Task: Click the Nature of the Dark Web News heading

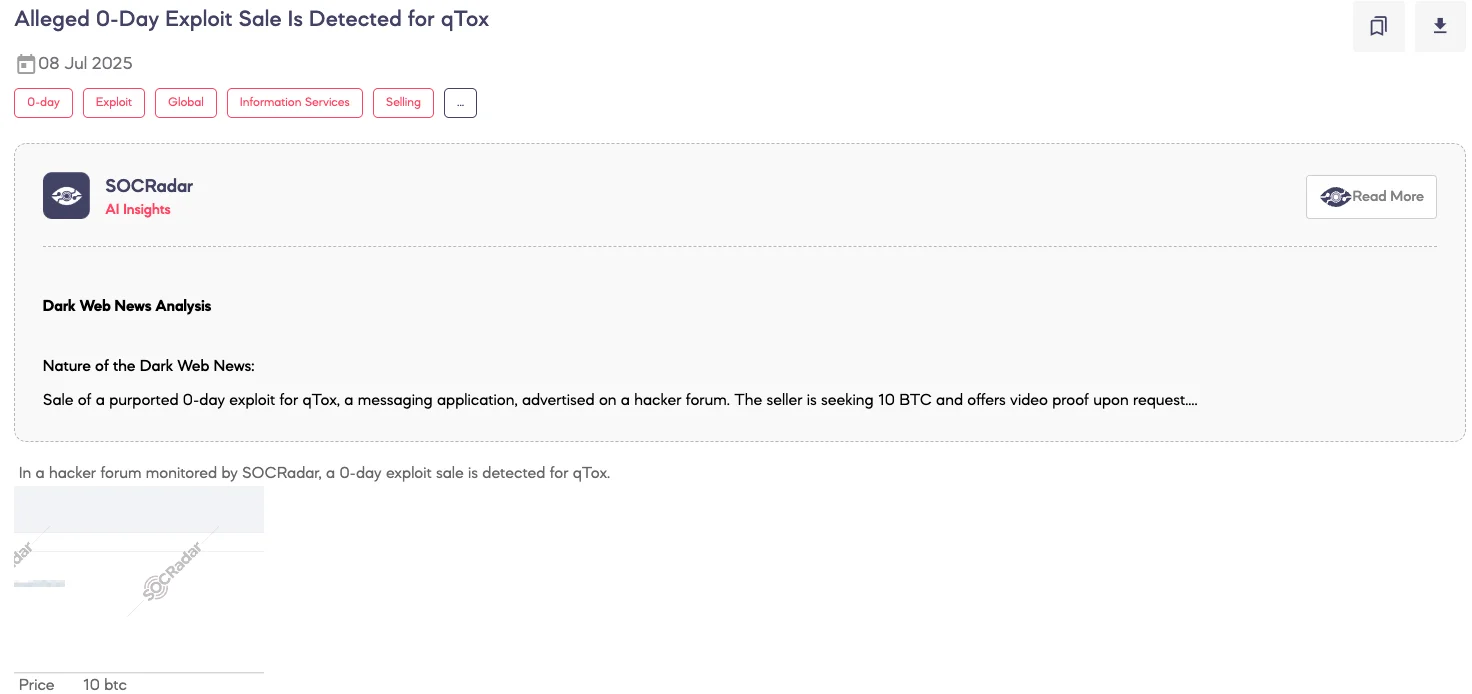Action: pyautogui.click(x=148, y=366)
